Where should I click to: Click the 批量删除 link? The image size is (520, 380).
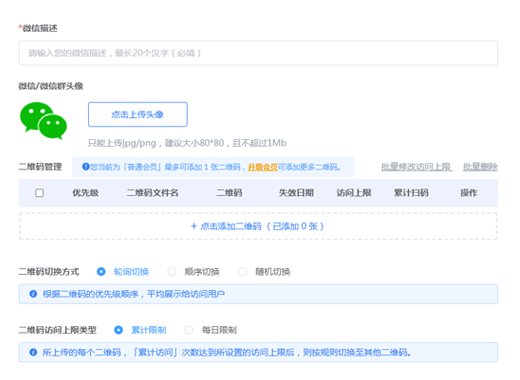pos(480,167)
